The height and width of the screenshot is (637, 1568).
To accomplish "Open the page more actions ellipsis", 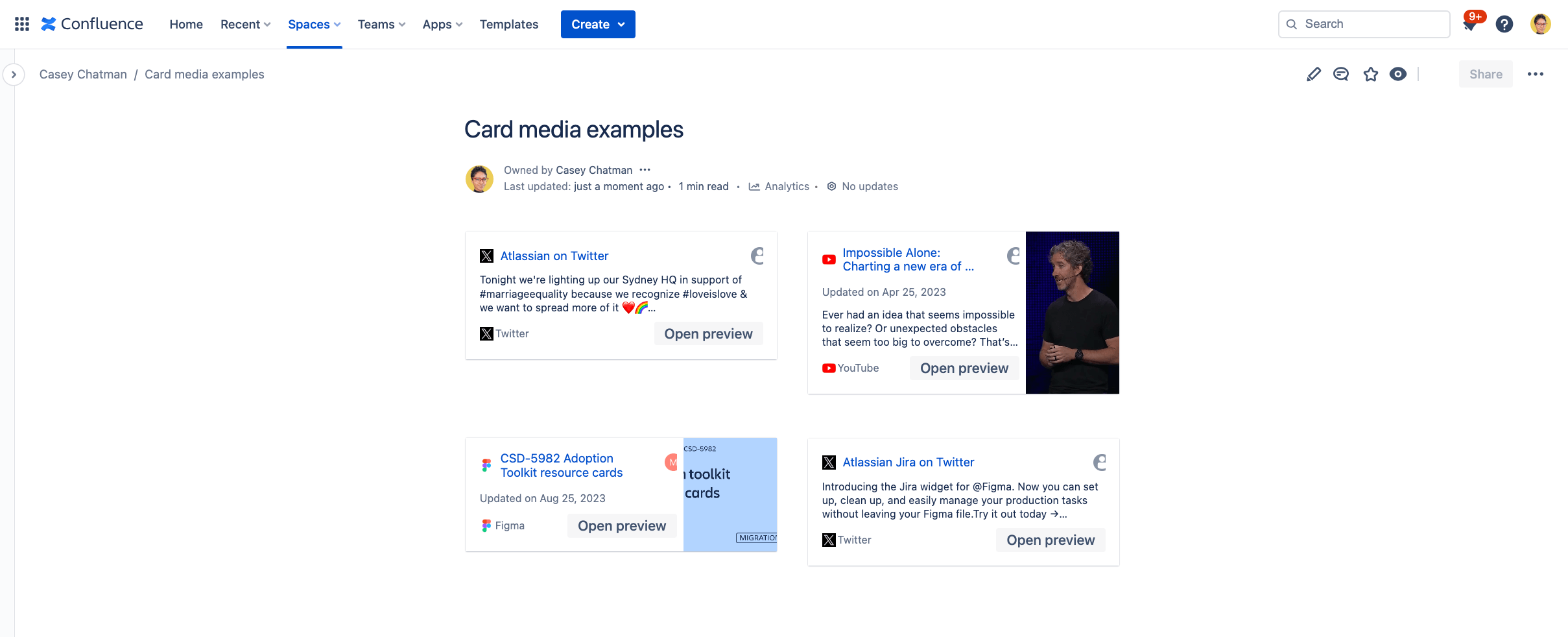I will click(x=1535, y=75).
